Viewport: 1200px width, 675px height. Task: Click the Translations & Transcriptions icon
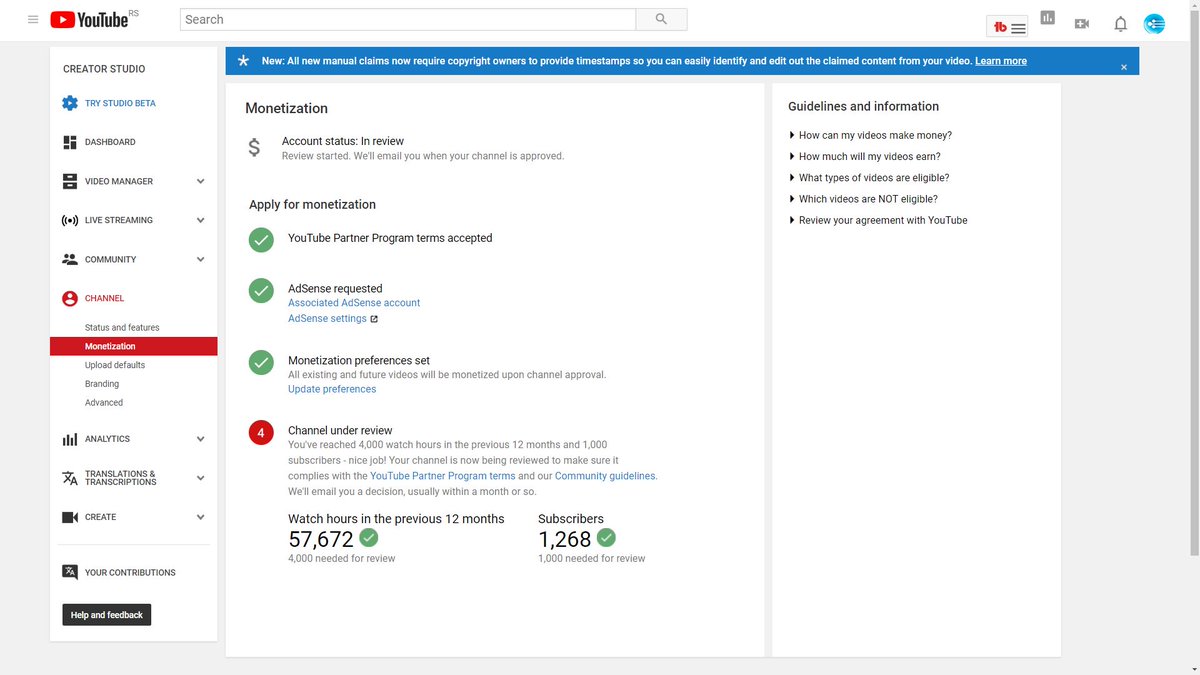[x=70, y=478]
